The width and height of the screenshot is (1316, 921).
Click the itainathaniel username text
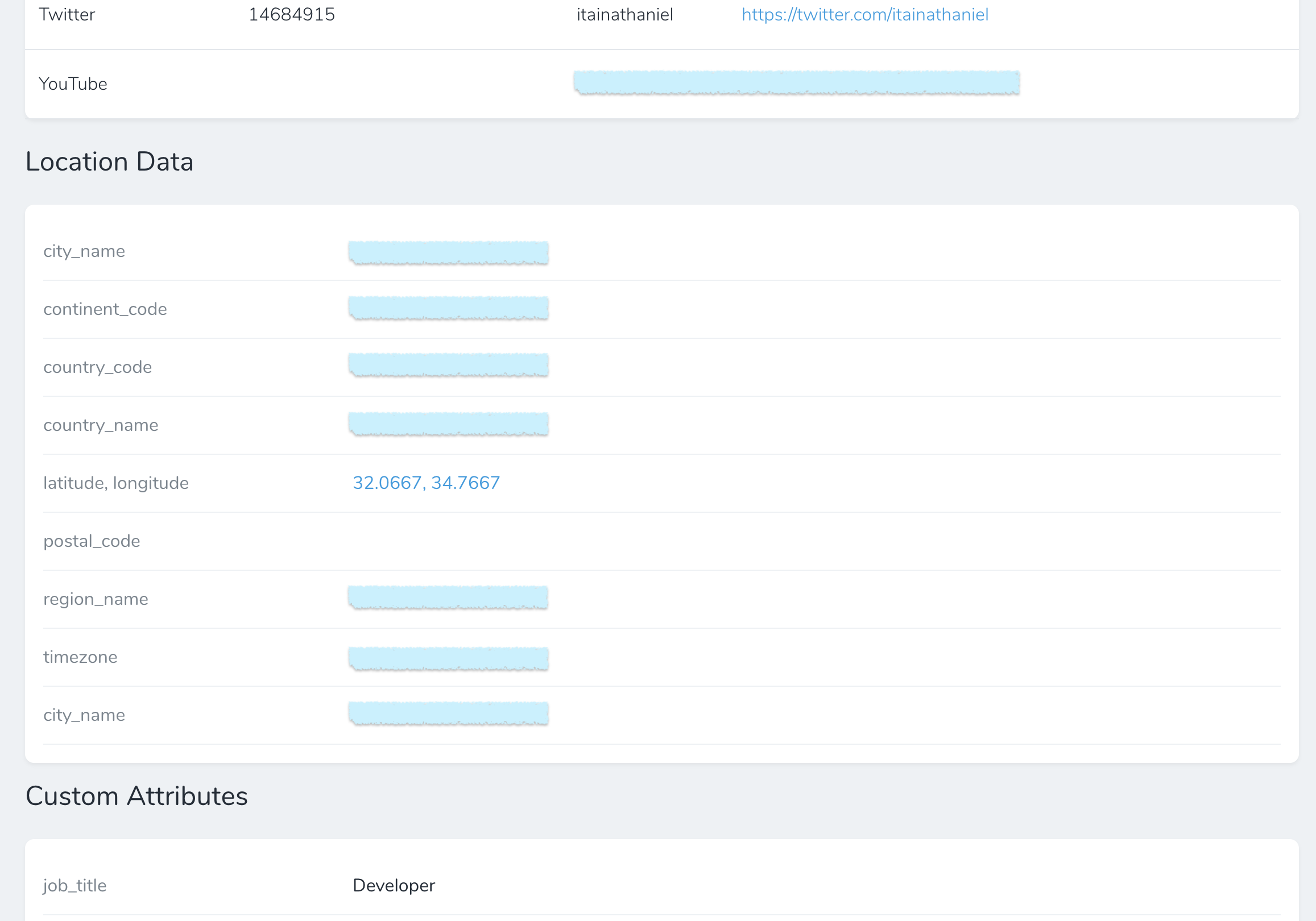coord(625,14)
